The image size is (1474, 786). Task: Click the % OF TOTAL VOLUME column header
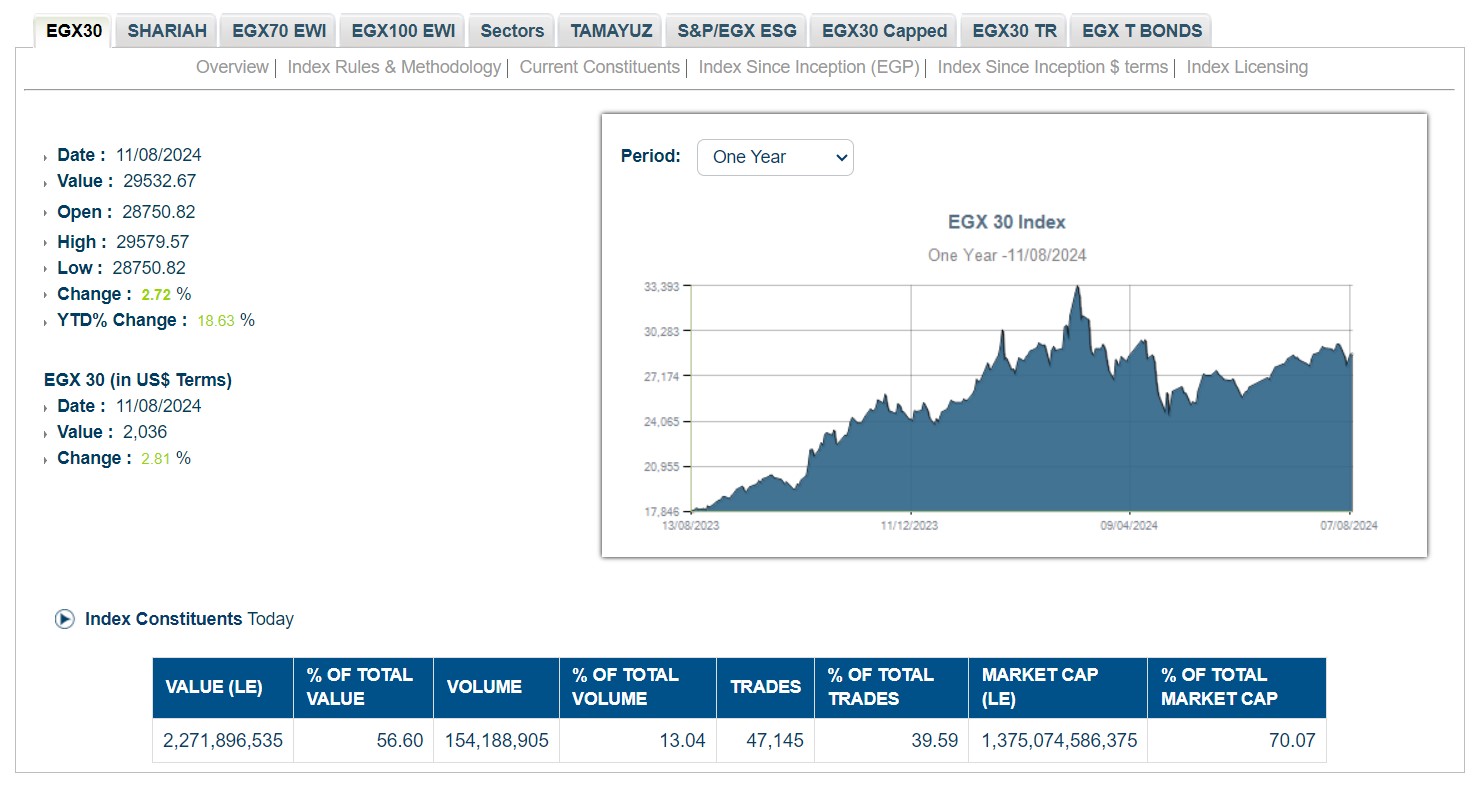coord(638,687)
